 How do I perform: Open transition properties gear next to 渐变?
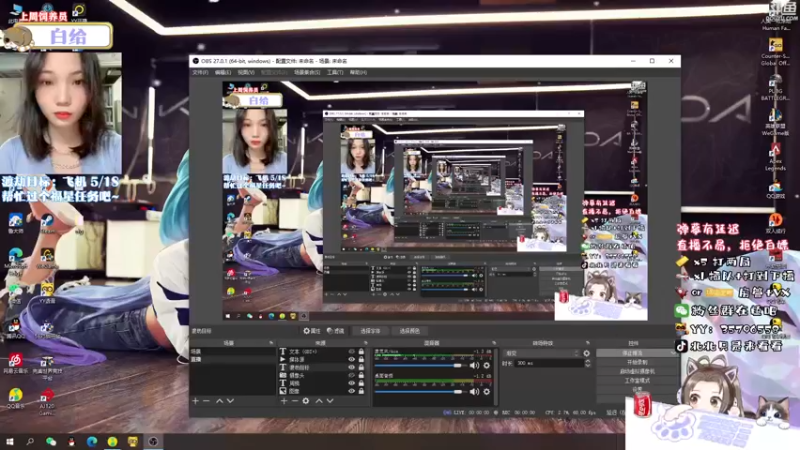(x=587, y=353)
